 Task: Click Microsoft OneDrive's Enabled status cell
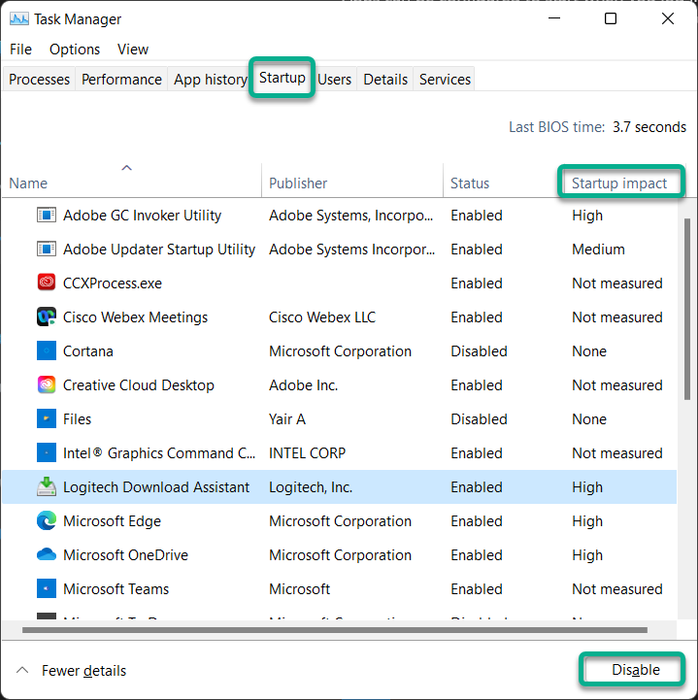coord(476,554)
